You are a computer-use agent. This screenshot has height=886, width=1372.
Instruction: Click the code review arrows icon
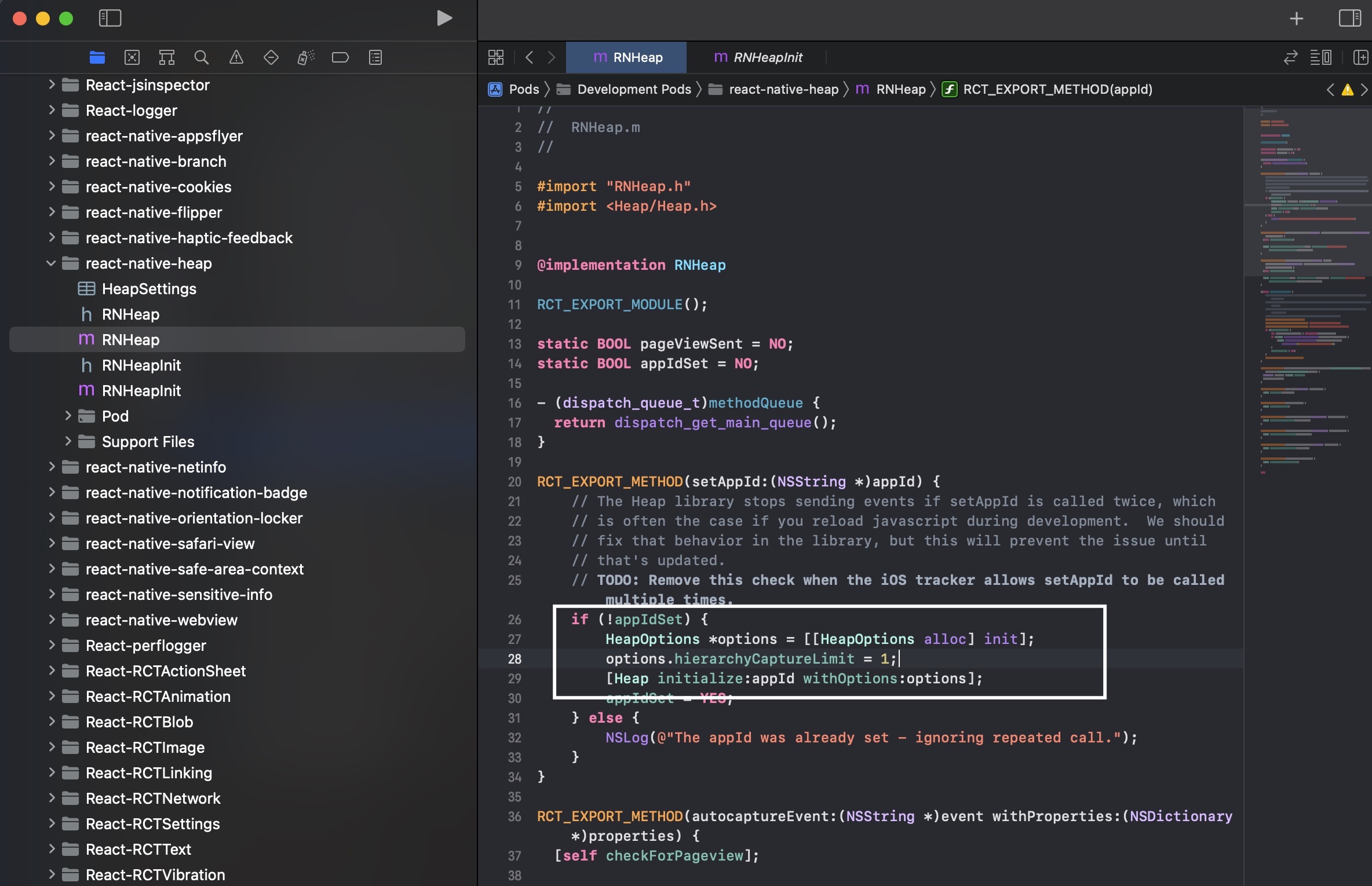tap(1290, 57)
